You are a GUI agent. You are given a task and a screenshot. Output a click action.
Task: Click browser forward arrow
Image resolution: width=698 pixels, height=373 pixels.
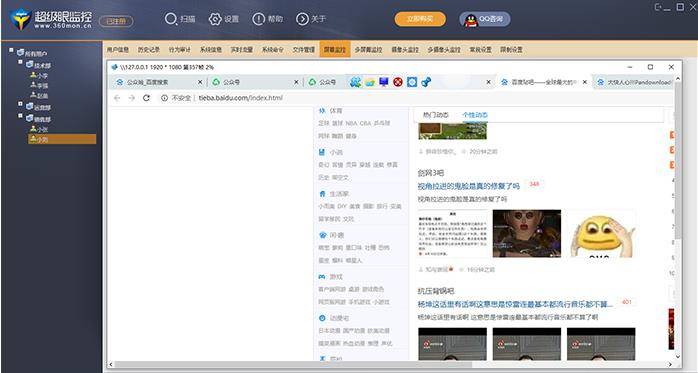(132, 98)
